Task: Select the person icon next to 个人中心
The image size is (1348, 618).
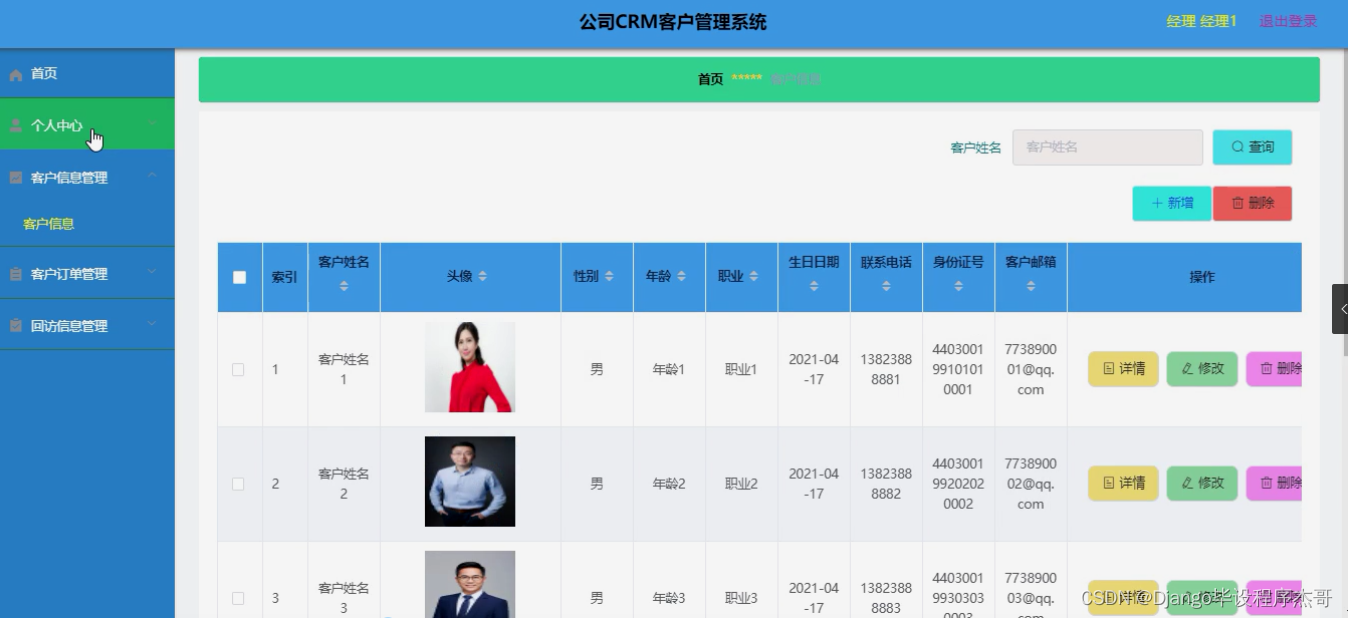Action: tap(14, 123)
